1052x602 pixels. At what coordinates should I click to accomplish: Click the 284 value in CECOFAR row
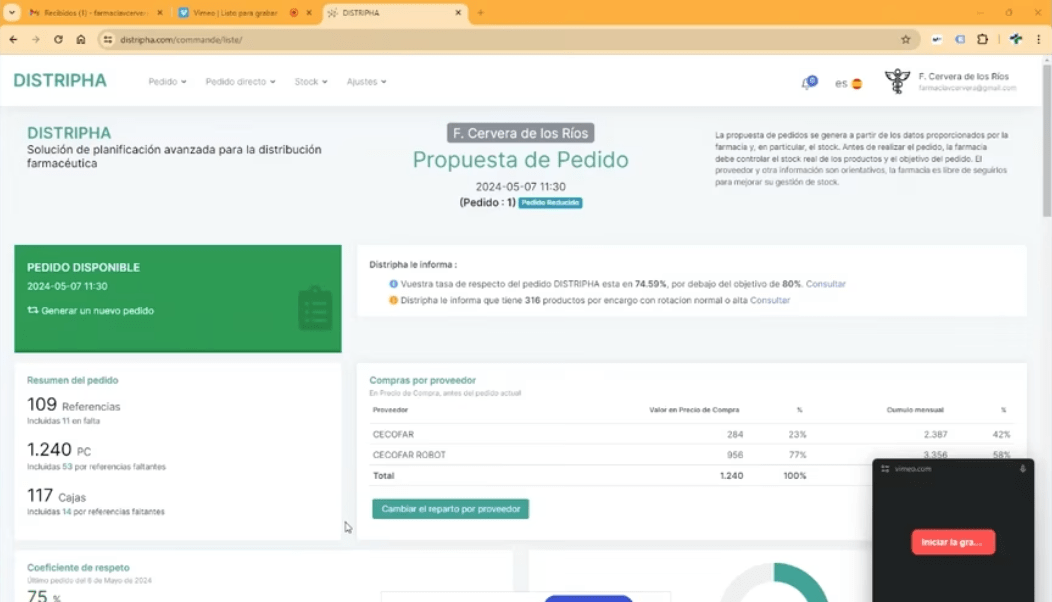(x=735, y=434)
